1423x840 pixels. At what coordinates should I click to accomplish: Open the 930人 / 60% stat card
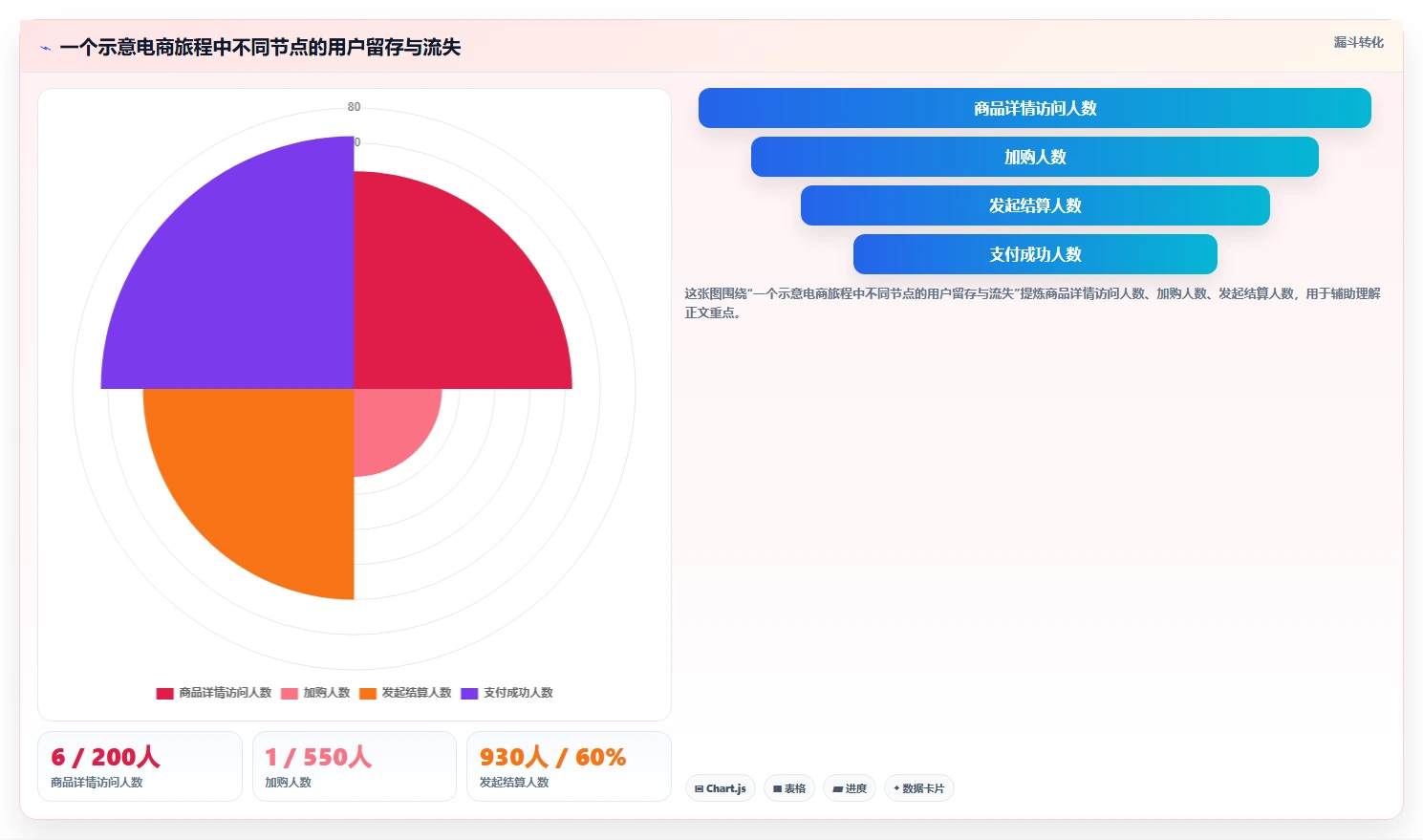(569, 766)
